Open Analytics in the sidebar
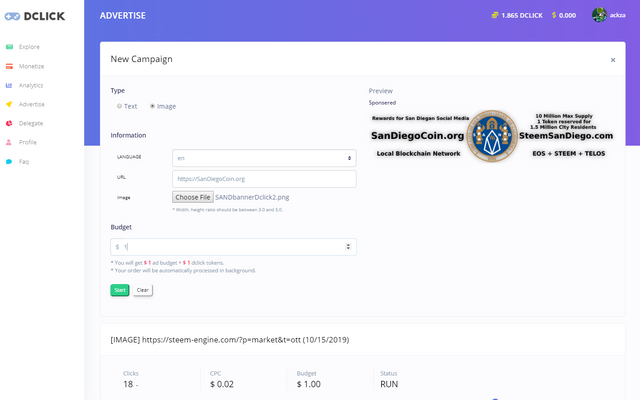This screenshot has width=640, height=400. coord(31,85)
